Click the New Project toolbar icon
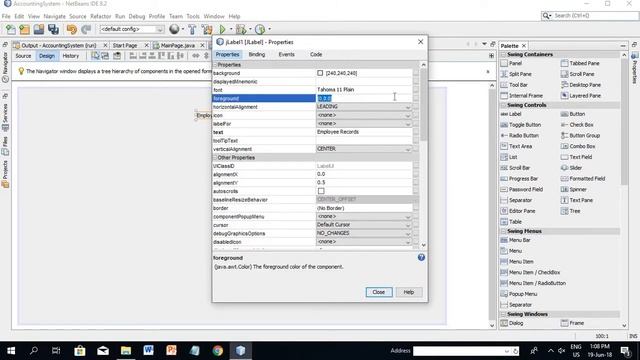The width and height of the screenshot is (640, 360). [24, 29]
